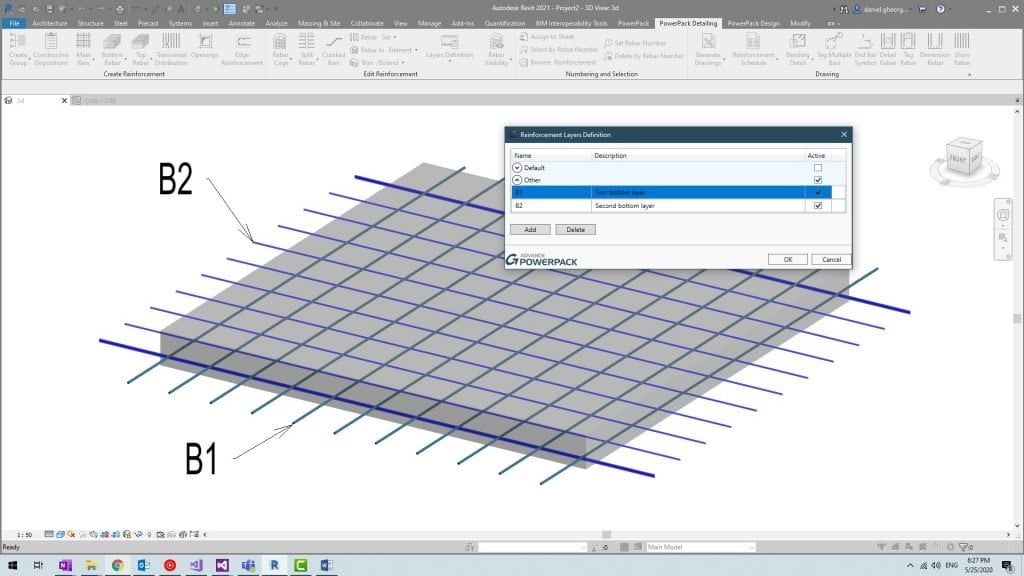Click the Rebar Cage tool

280,50
